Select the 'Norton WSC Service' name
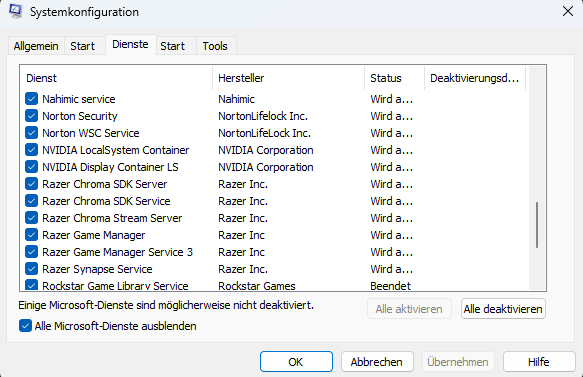 point(91,133)
